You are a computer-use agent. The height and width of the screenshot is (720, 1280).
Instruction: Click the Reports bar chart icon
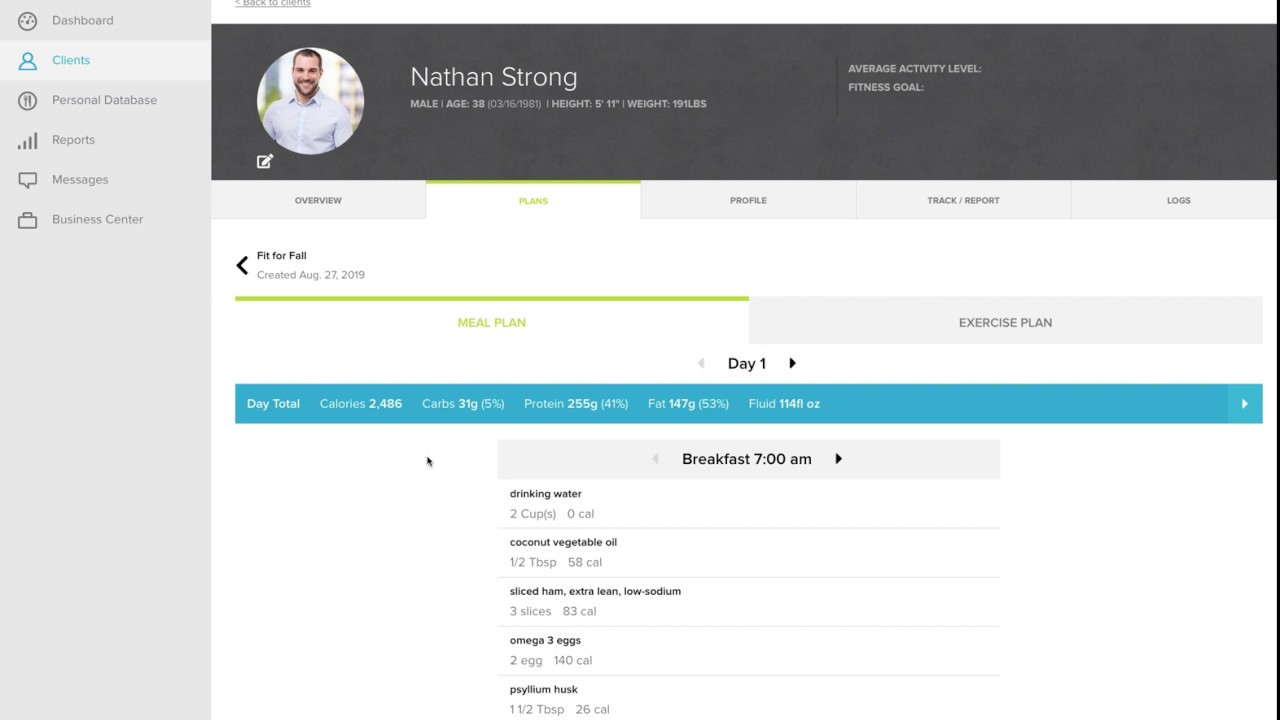click(x=28, y=141)
